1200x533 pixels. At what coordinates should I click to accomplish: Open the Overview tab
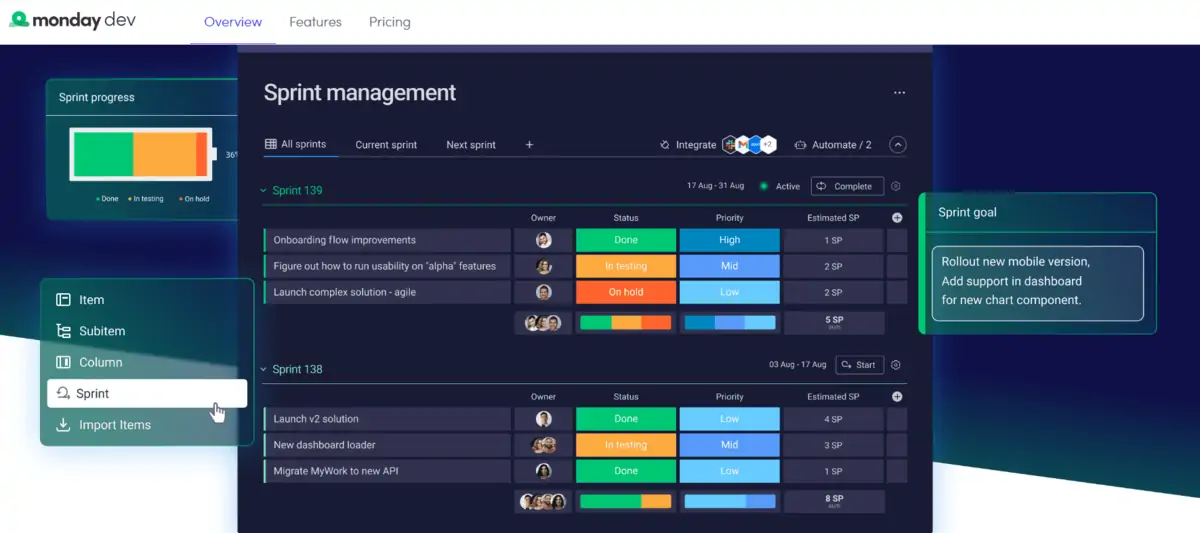click(x=233, y=22)
